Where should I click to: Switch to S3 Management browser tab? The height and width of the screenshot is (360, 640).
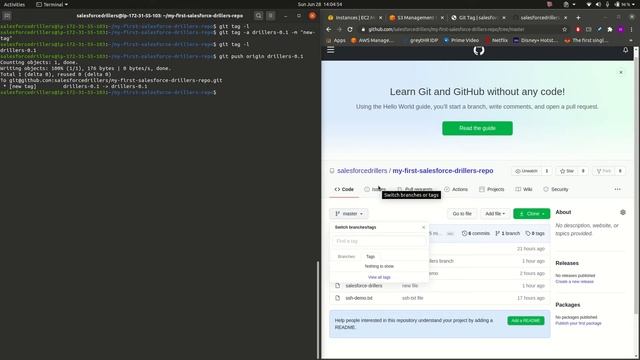click(x=416, y=18)
